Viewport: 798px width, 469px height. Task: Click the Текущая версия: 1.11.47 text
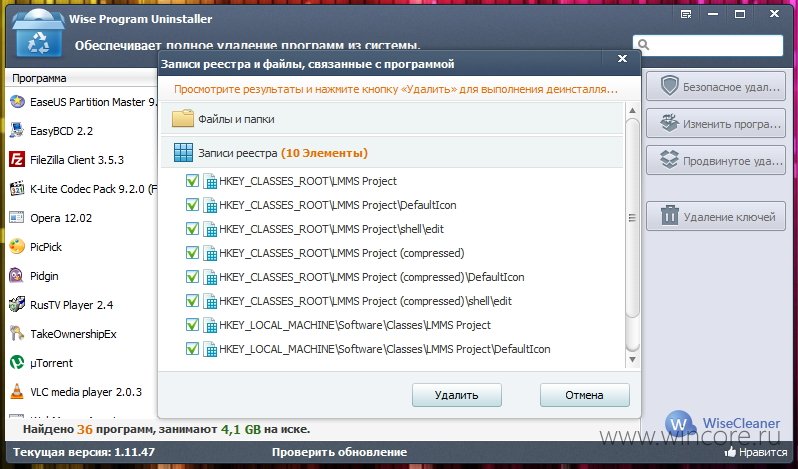84,452
